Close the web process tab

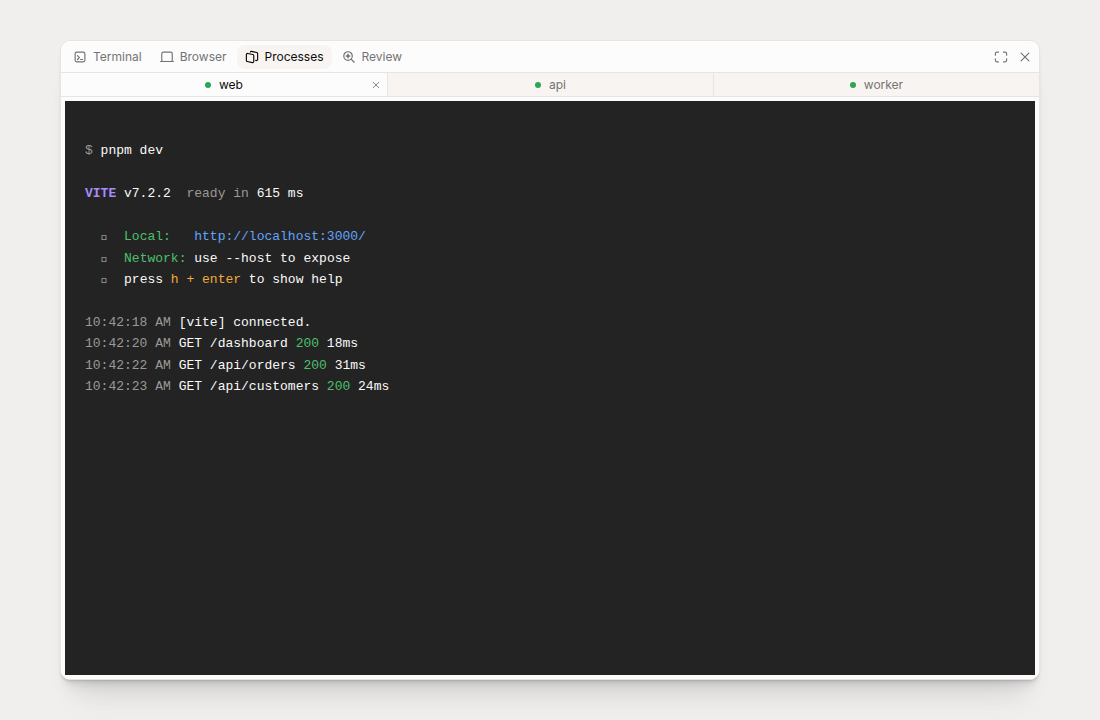pos(376,85)
